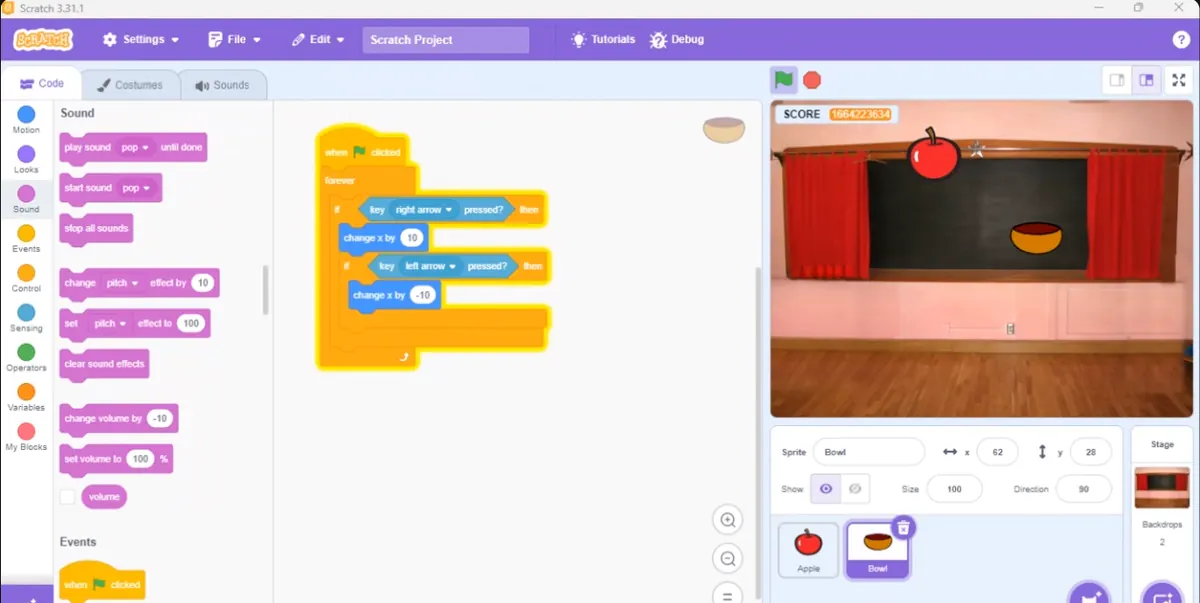This screenshot has width=1200, height=603.
Task: Select the Bowl sprite thumbnail
Action: tap(877, 550)
